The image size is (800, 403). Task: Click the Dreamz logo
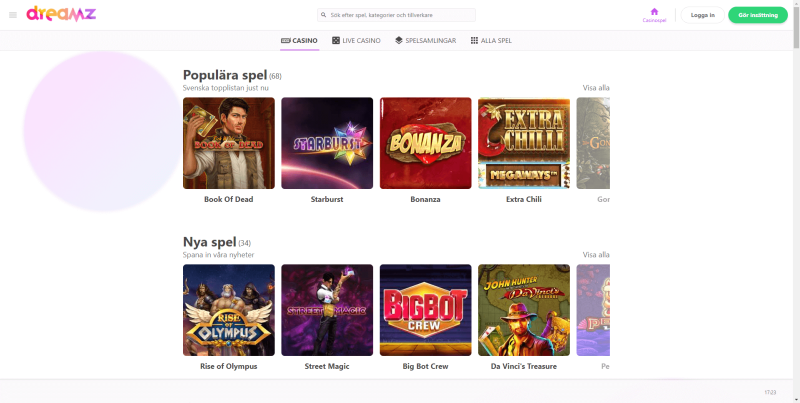61,14
